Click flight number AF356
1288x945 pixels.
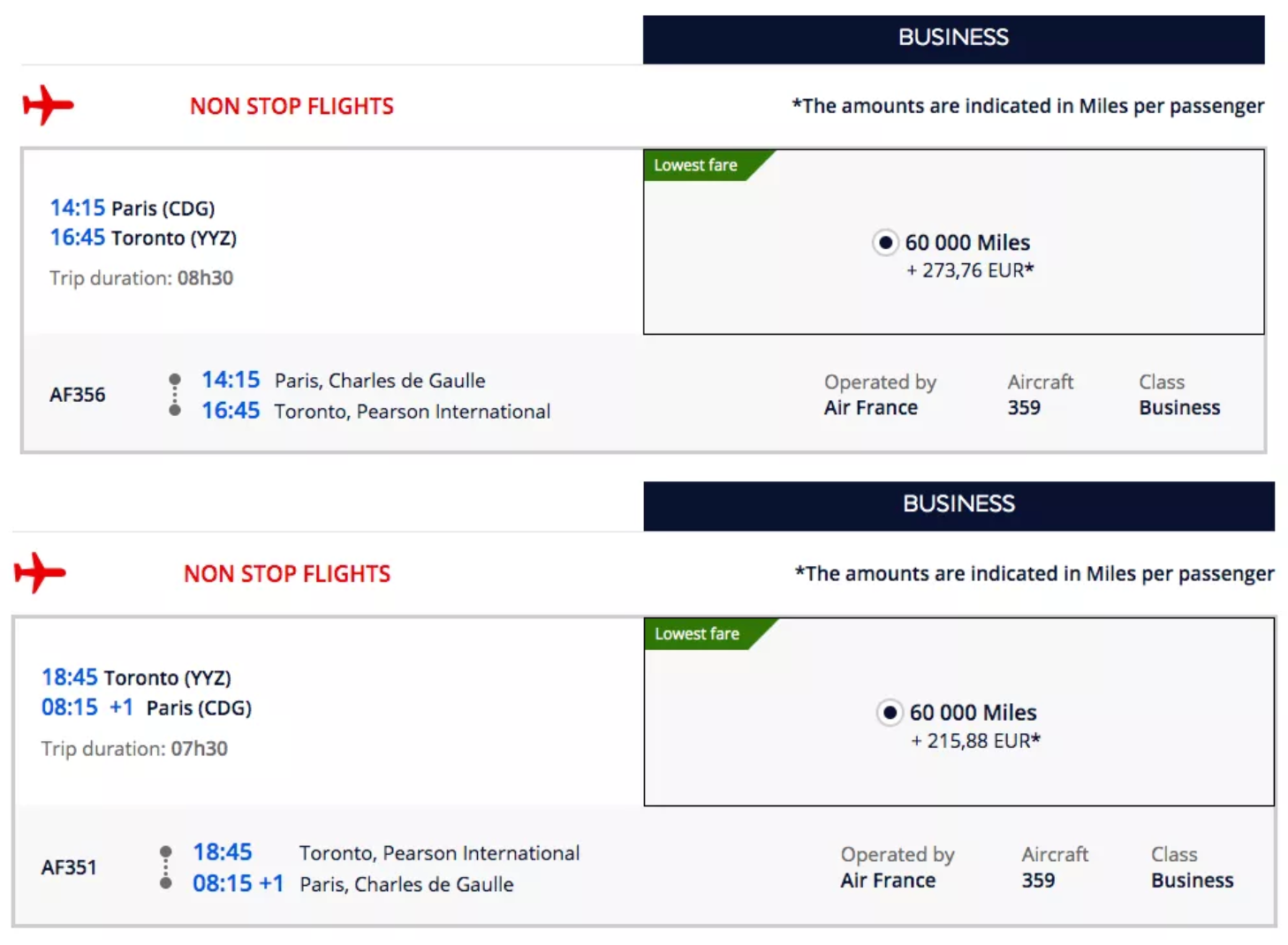[x=78, y=395]
